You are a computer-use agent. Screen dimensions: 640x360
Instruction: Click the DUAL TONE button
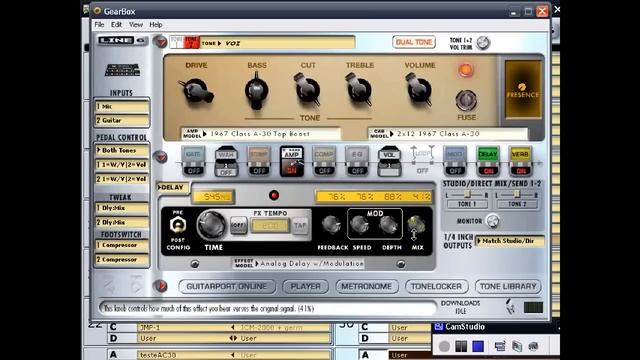414,42
